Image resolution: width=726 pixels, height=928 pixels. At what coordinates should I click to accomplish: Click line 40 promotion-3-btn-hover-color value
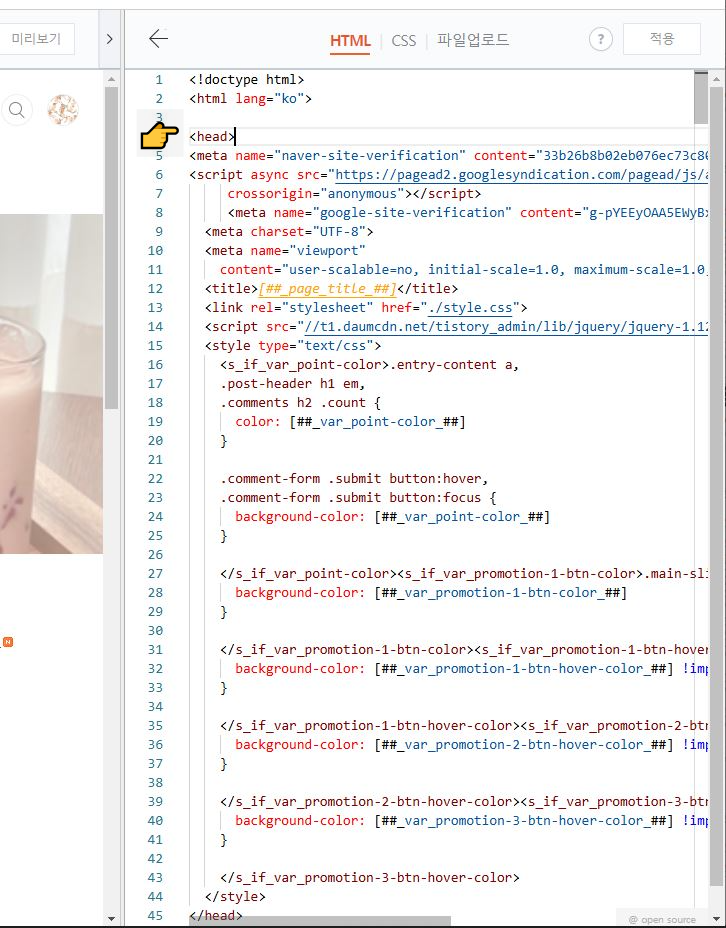(524, 820)
